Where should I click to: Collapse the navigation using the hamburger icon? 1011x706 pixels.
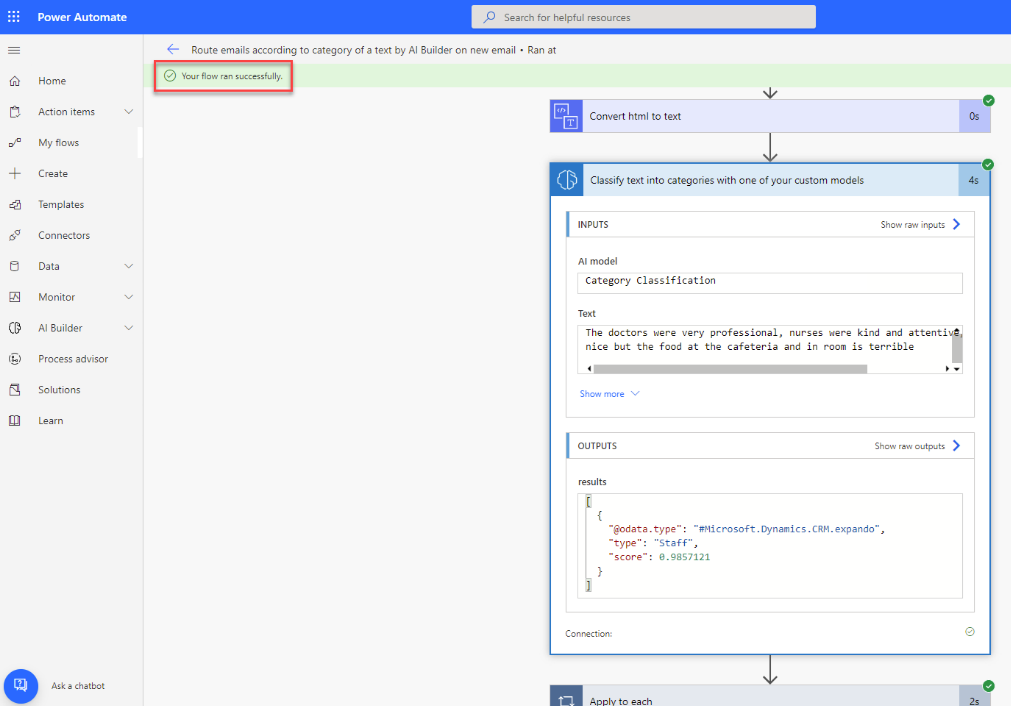coord(14,50)
